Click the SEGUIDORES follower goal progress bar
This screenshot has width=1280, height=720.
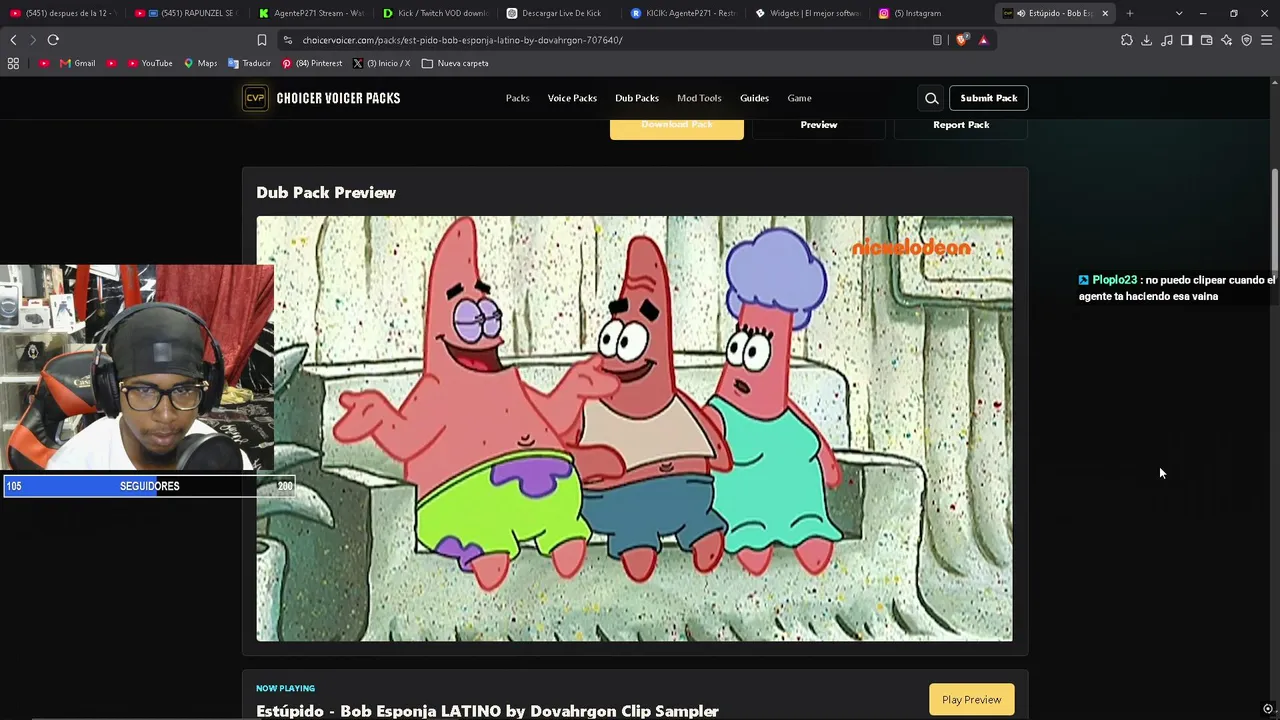pyautogui.click(x=149, y=486)
